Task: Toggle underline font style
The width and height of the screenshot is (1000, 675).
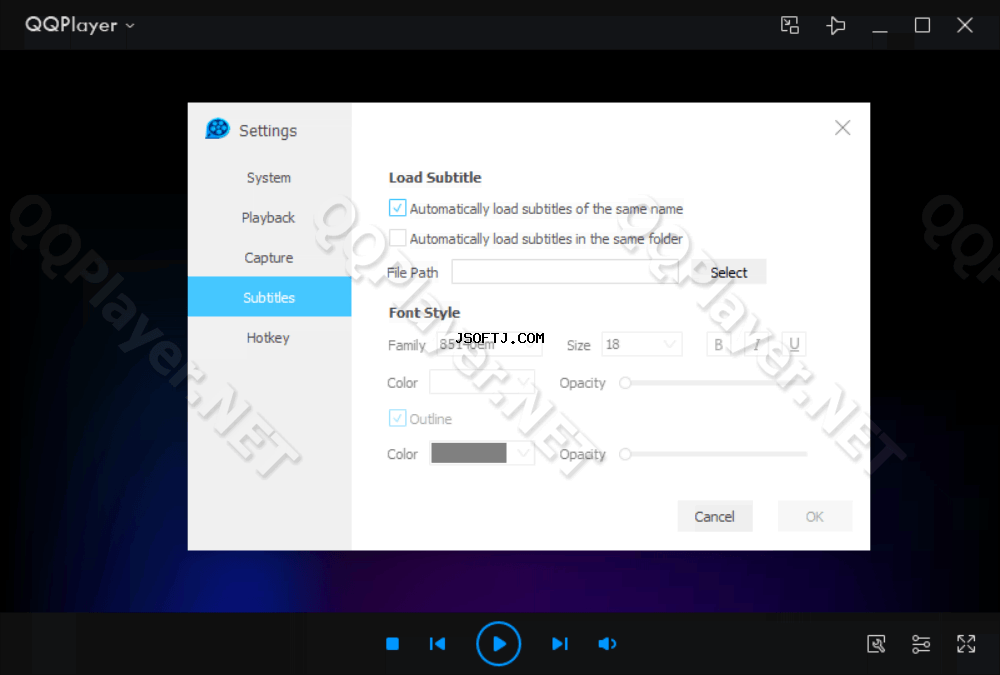Action: 794,345
